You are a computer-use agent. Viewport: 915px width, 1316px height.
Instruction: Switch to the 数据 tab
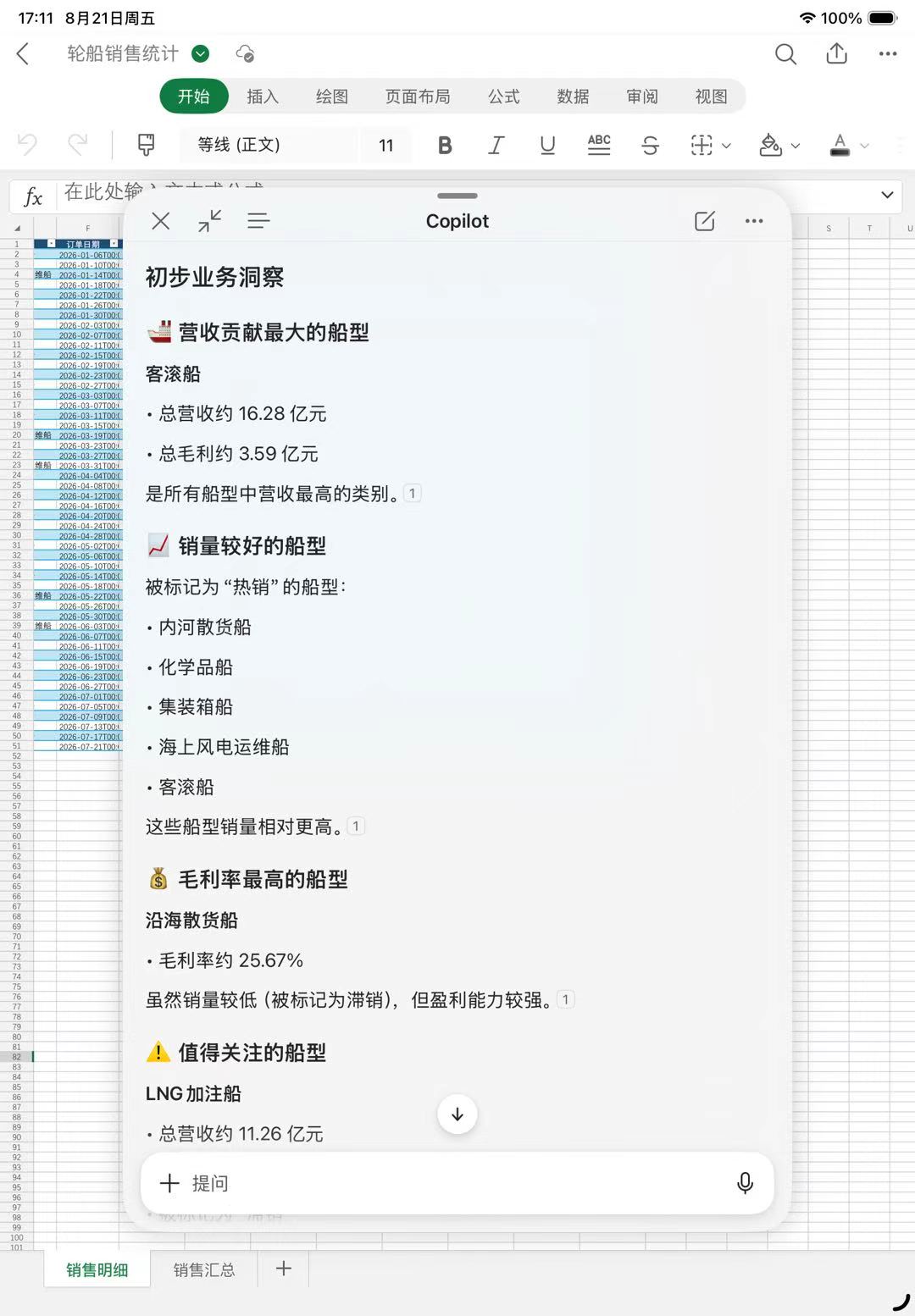tap(574, 97)
